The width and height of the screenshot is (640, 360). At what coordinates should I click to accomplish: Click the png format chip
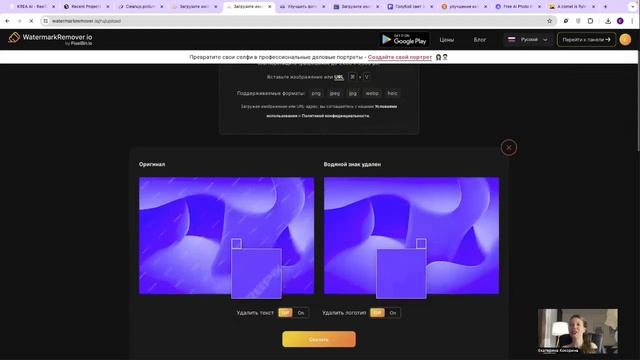(316, 93)
